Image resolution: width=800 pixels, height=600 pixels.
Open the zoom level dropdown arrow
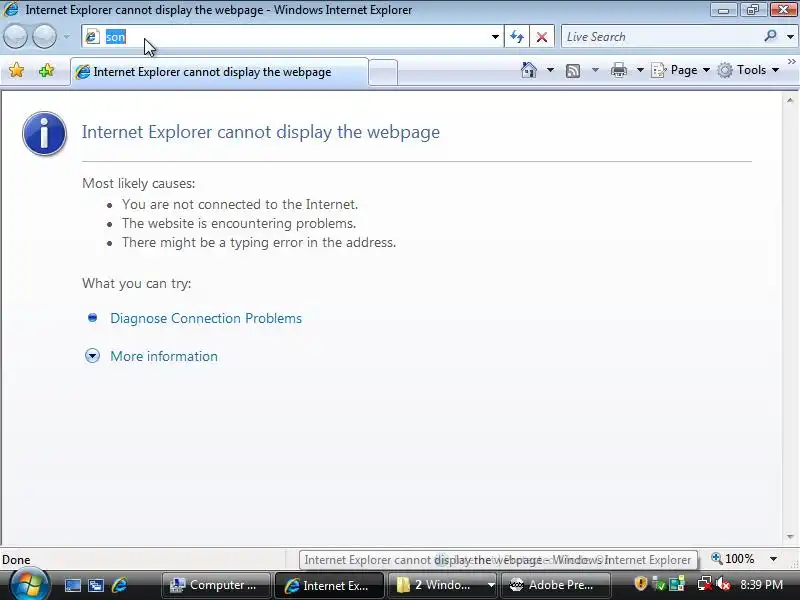pyautogui.click(x=773, y=559)
